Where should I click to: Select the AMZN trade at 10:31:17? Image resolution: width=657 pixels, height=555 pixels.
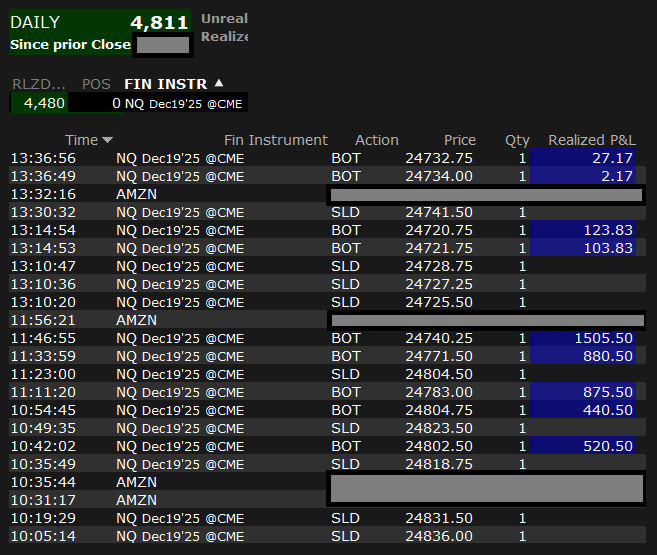coord(327,501)
